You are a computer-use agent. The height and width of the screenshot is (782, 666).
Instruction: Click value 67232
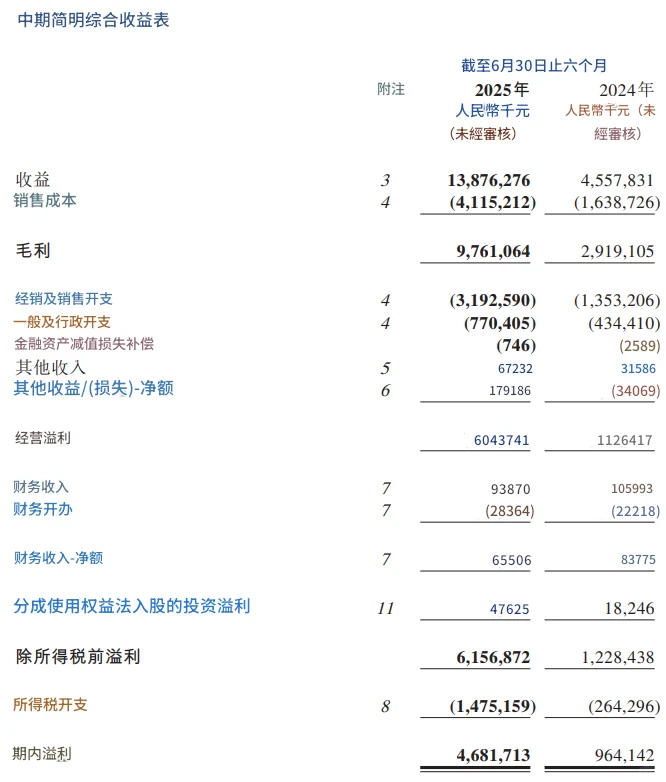point(515,369)
